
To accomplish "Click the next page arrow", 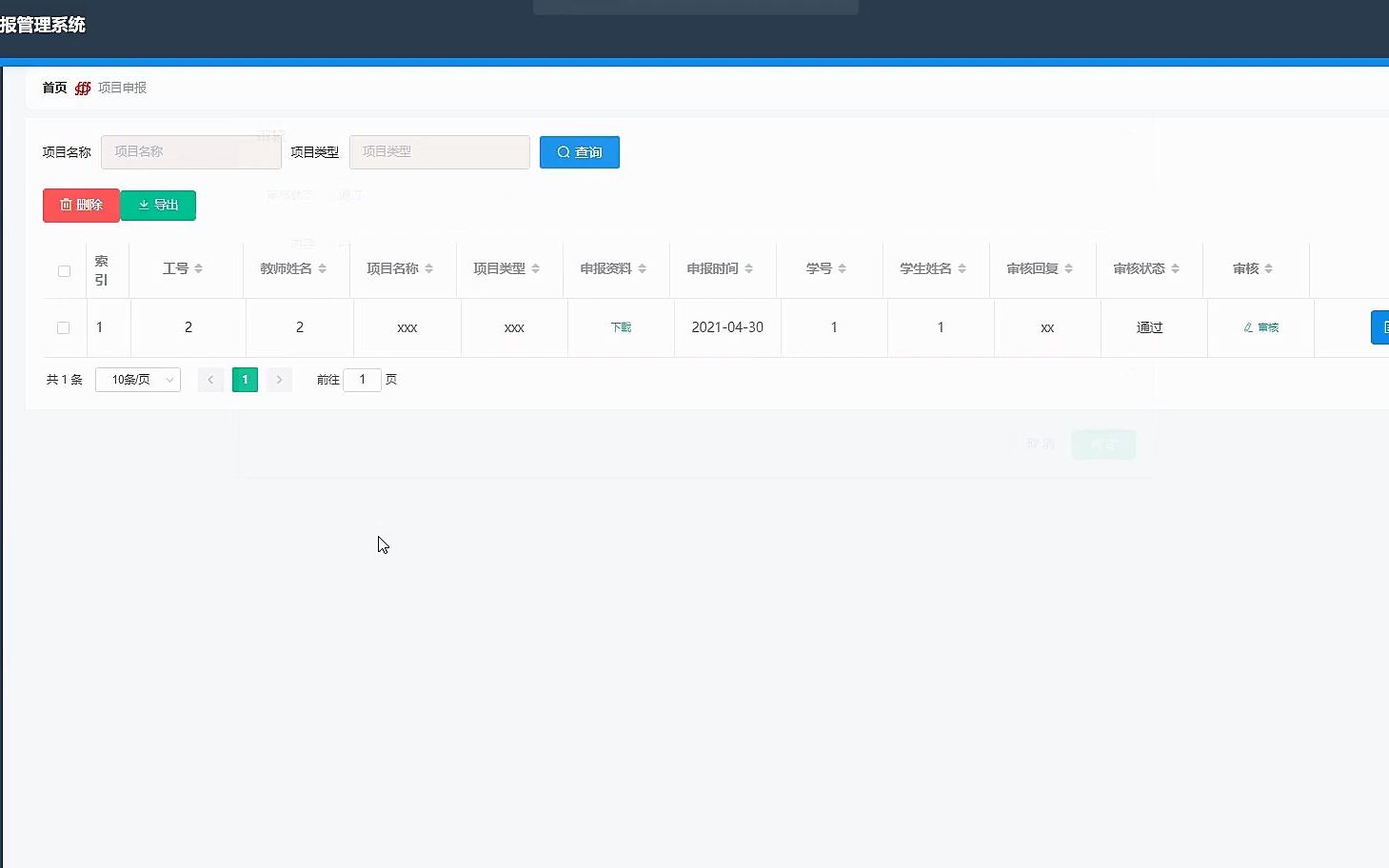I will pyautogui.click(x=279, y=380).
